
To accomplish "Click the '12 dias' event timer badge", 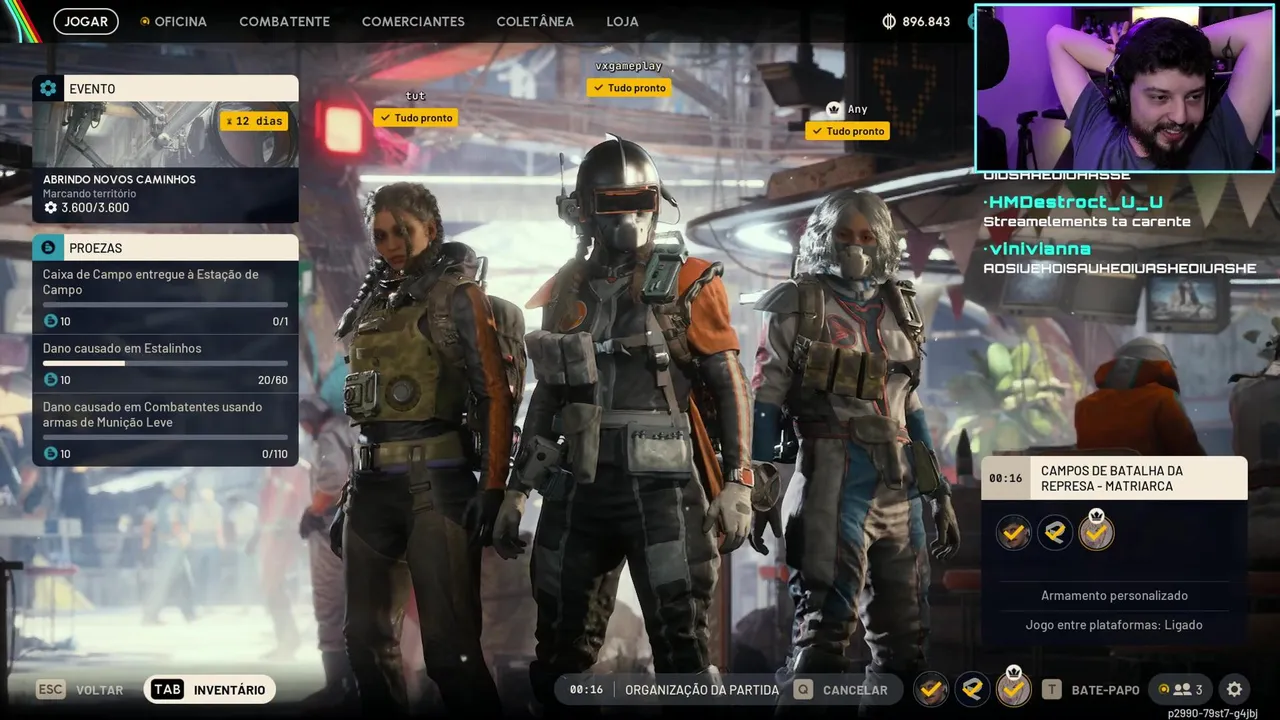I will 254,121.
